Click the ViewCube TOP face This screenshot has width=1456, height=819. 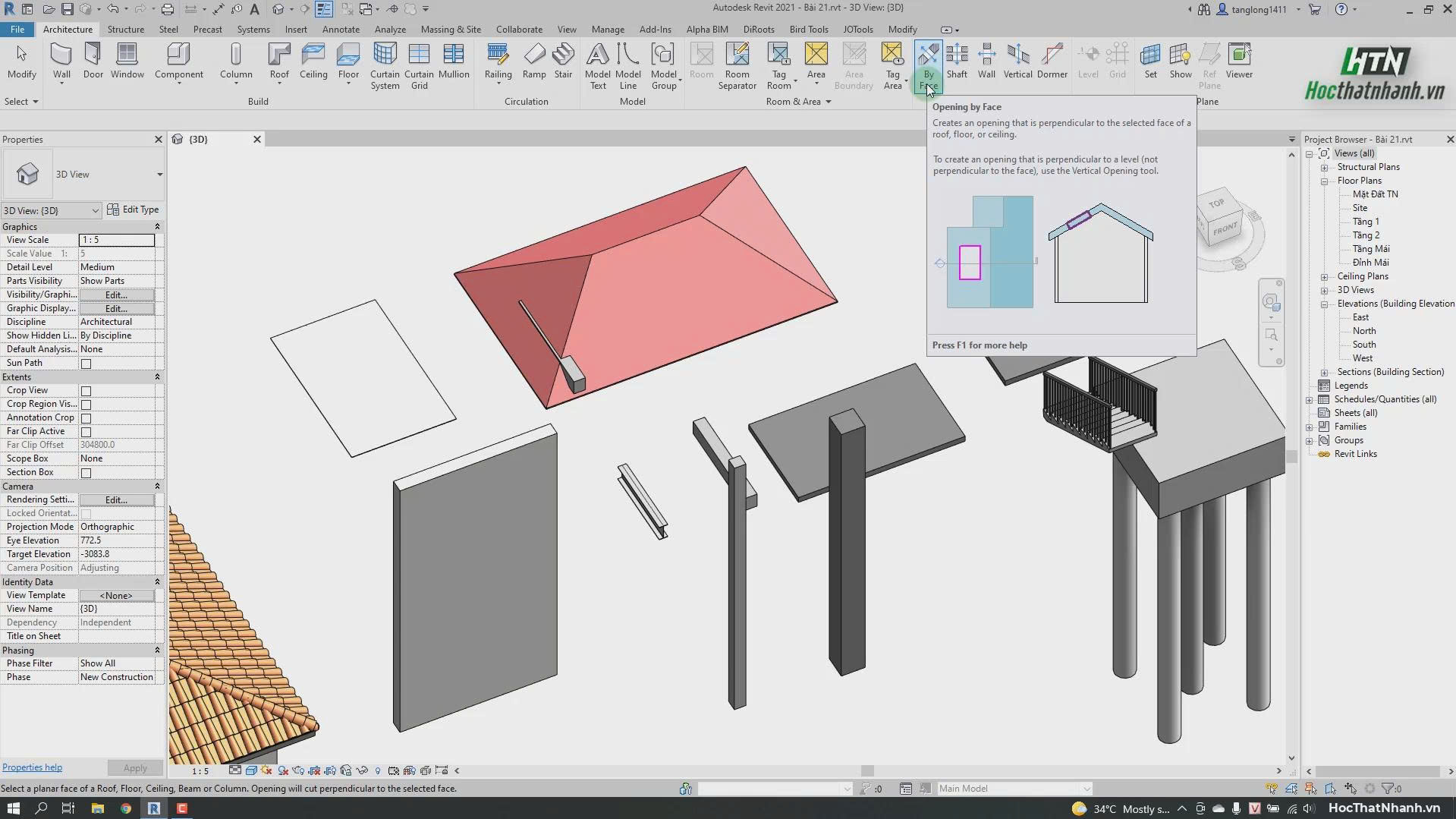click(1217, 203)
